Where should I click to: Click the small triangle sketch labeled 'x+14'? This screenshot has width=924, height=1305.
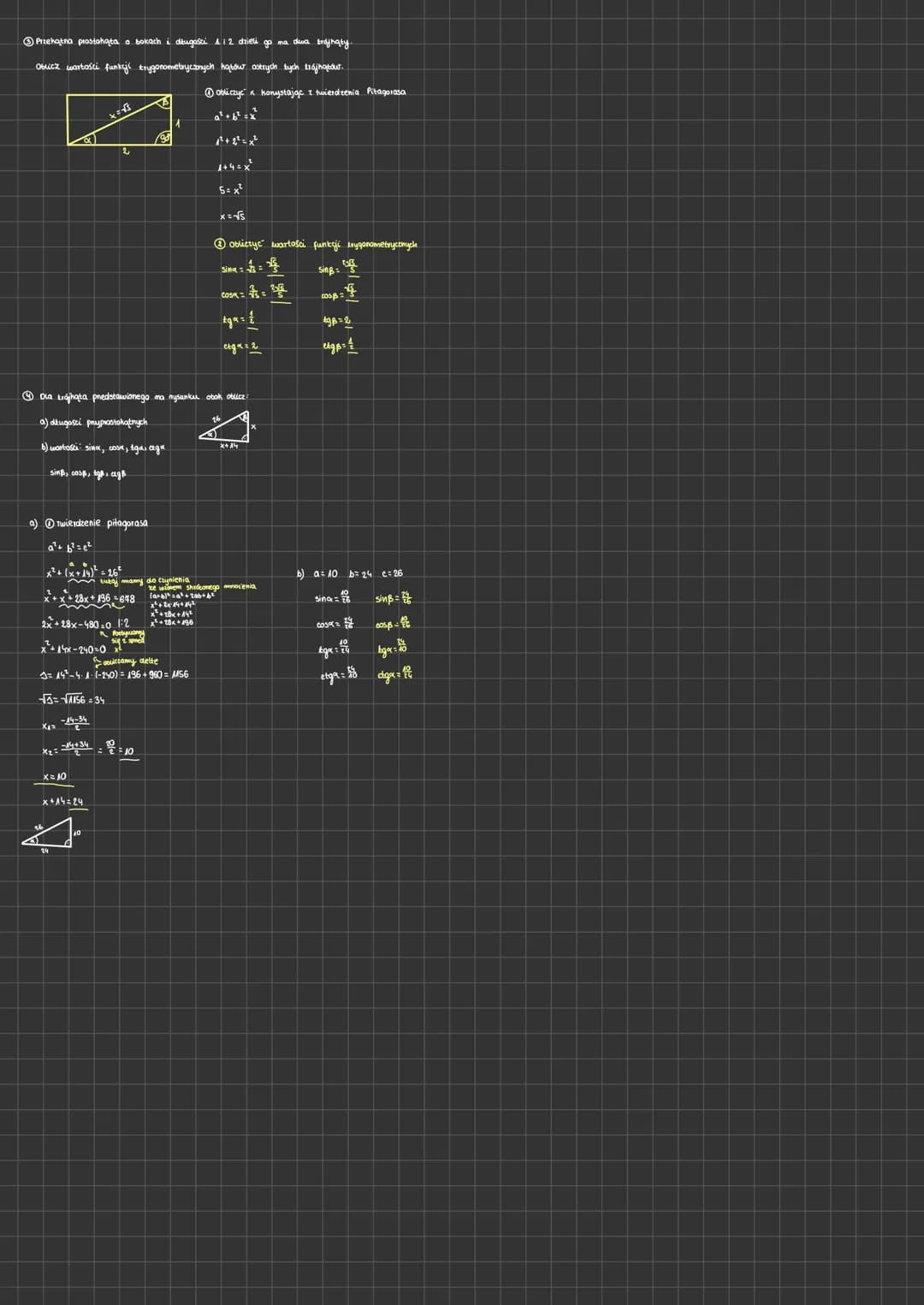[228, 430]
